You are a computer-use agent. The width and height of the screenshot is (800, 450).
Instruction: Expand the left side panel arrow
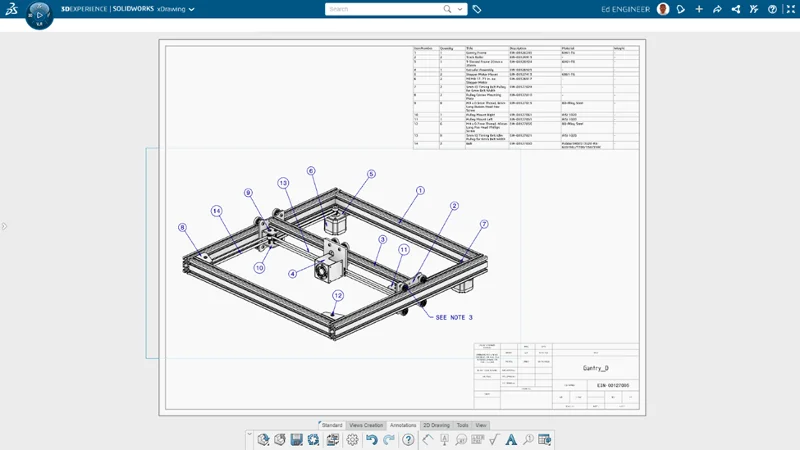(4, 226)
